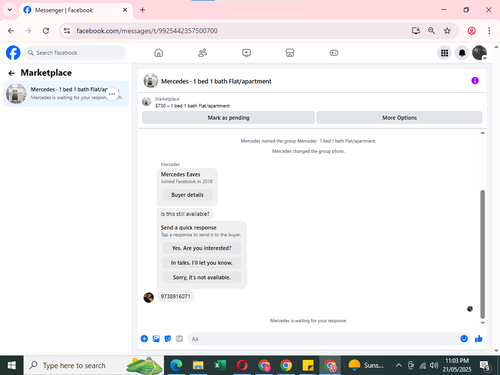The height and width of the screenshot is (375, 500).
Task: Click the message text field Aa
Action: tap(323, 339)
